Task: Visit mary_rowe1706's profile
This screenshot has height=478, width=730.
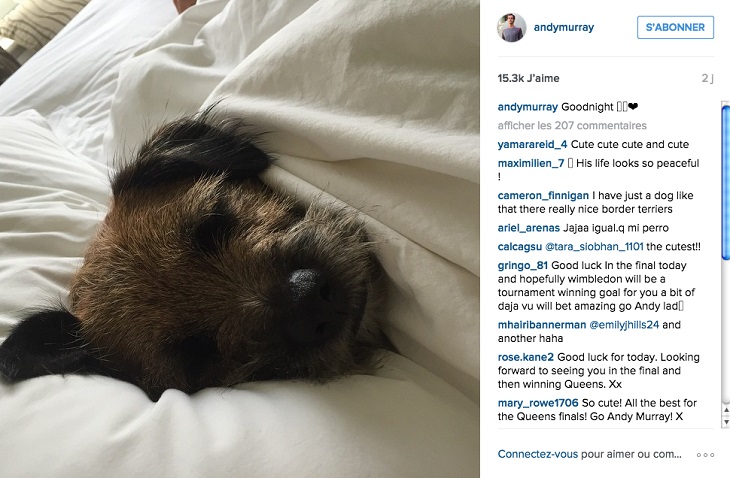Action: point(538,403)
